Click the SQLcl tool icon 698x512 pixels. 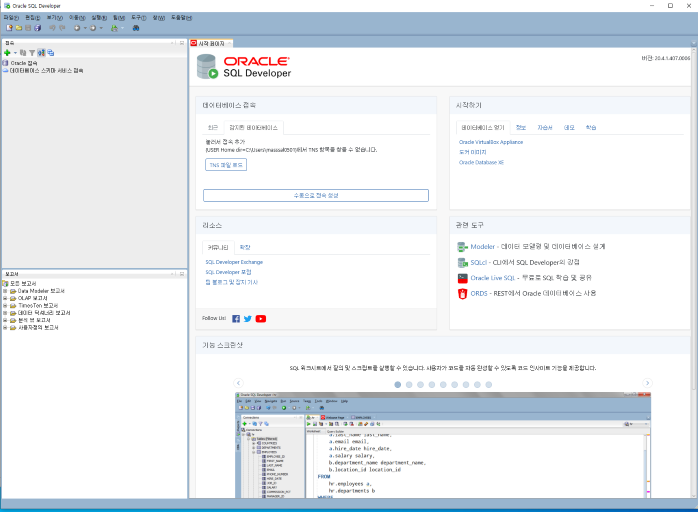click(463, 263)
